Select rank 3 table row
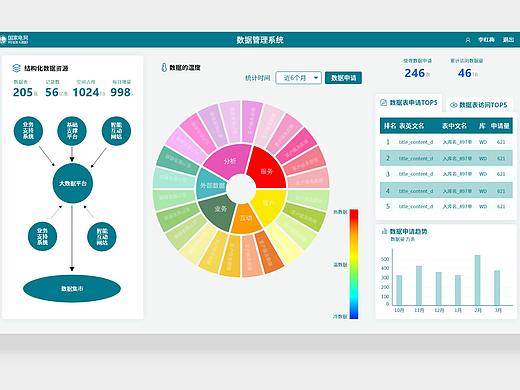 pos(446,174)
